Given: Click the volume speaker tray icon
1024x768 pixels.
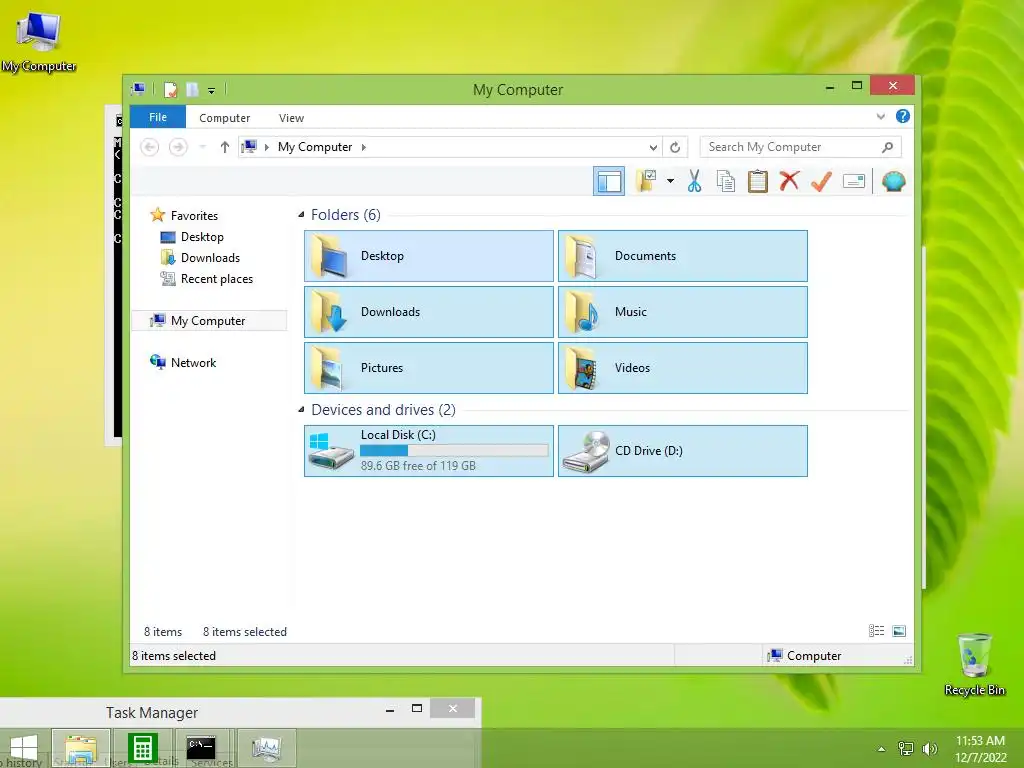Looking at the screenshot, I should click(929, 749).
